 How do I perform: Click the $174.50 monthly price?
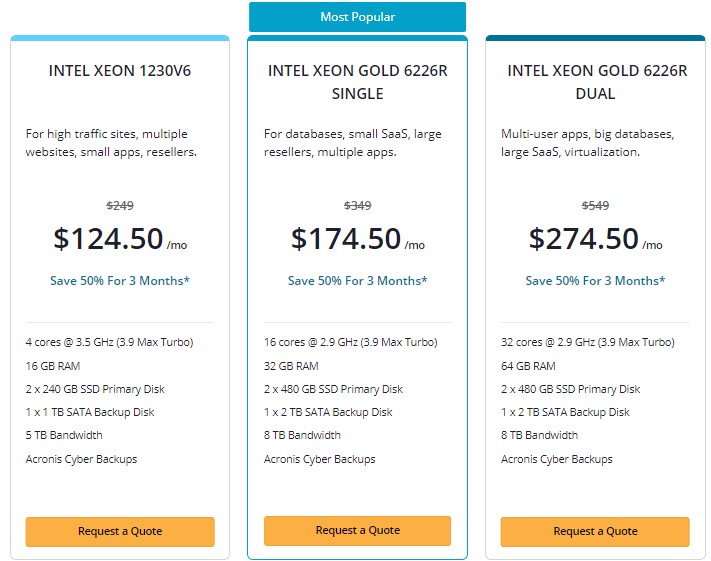[346, 239]
